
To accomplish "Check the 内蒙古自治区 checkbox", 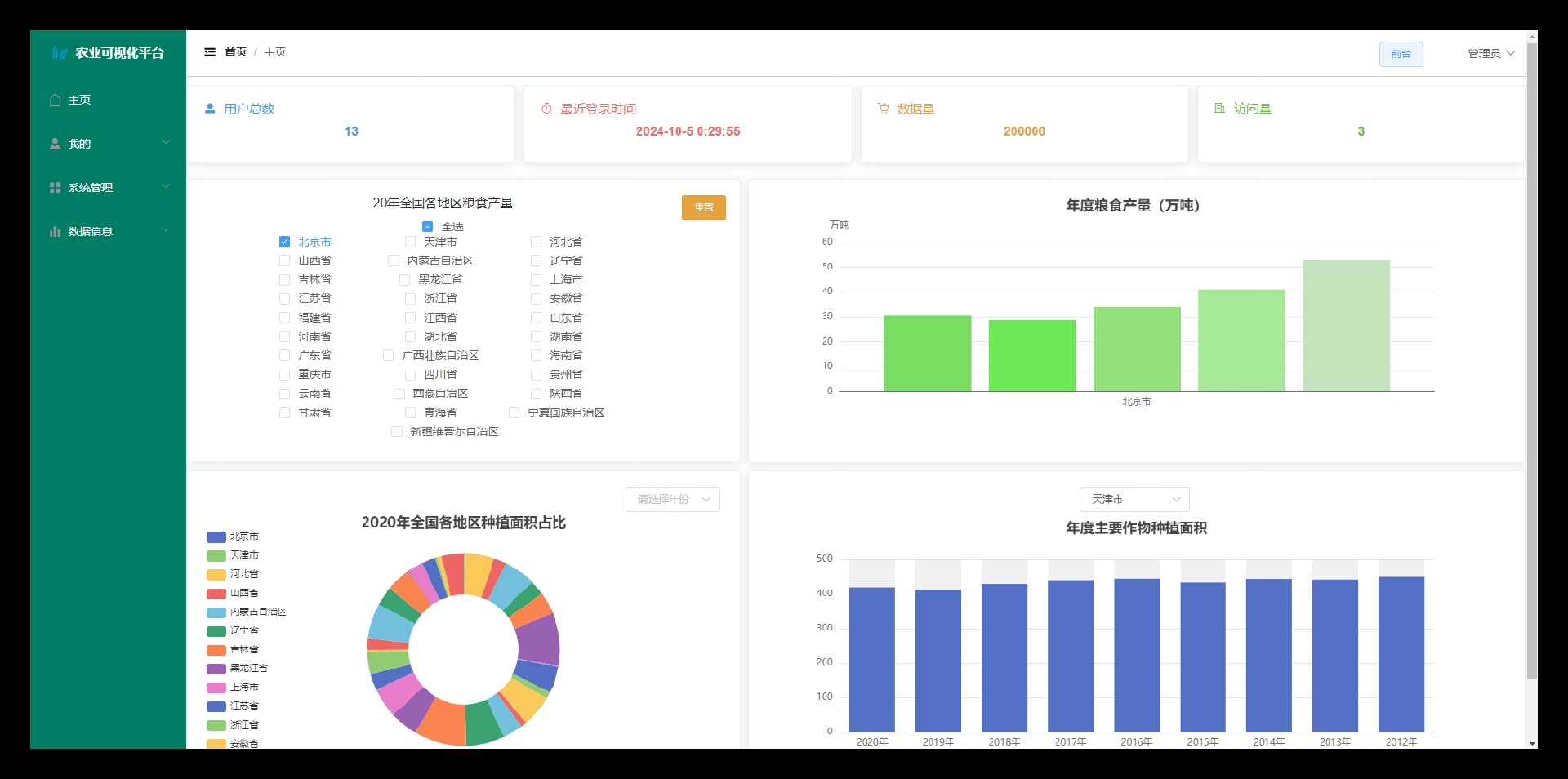I will click(394, 260).
